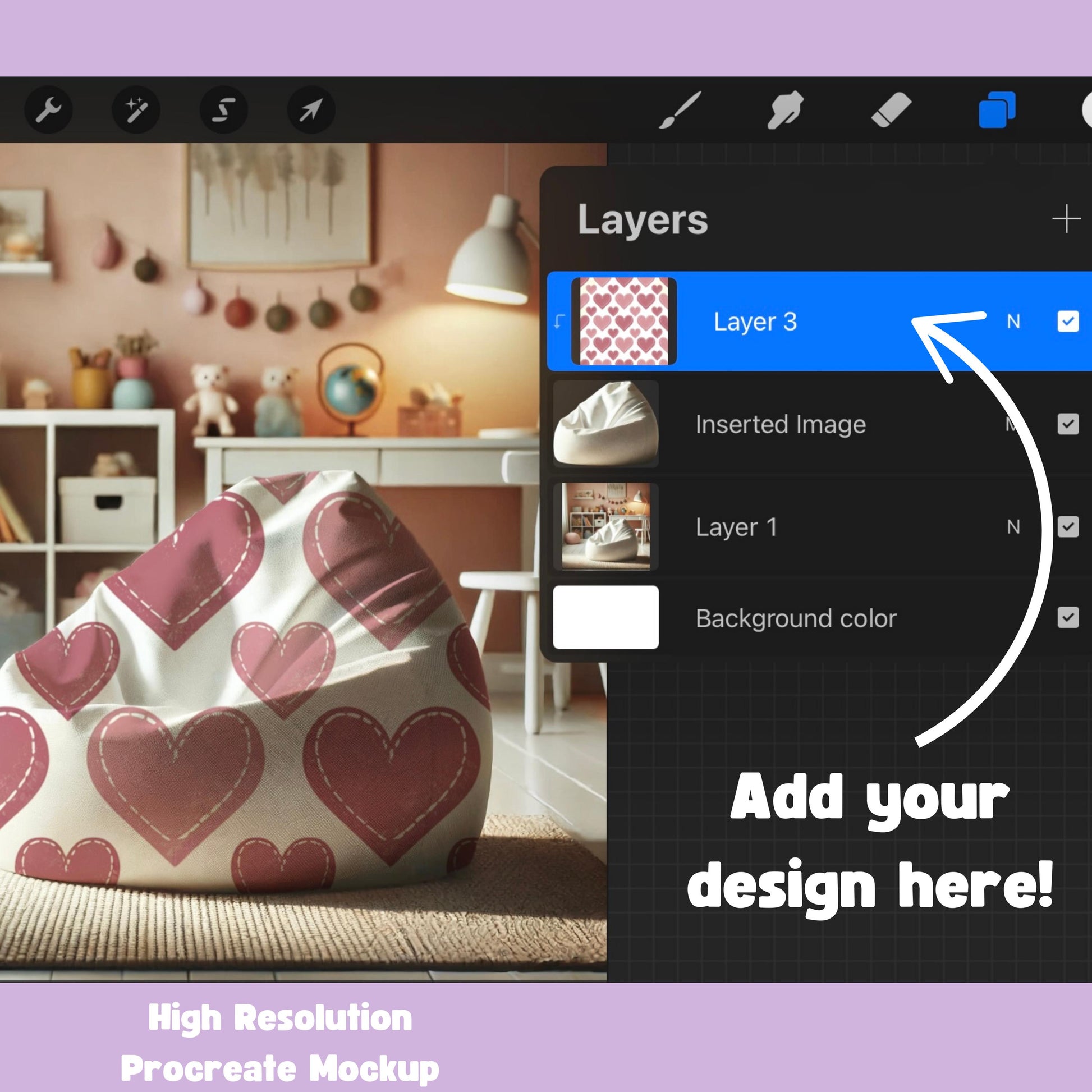1092x1092 pixels.
Task: Tap the white Background color swatch
Action: click(605, 617)
